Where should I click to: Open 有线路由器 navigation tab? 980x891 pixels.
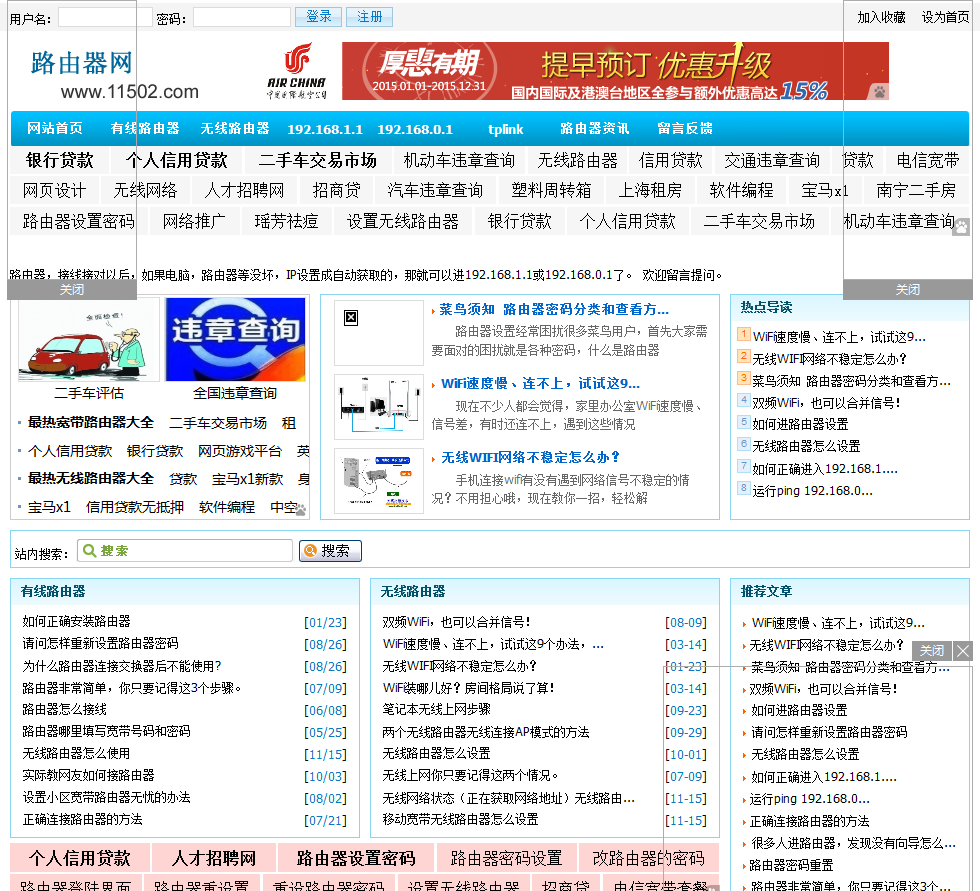[x=145, y=129]
